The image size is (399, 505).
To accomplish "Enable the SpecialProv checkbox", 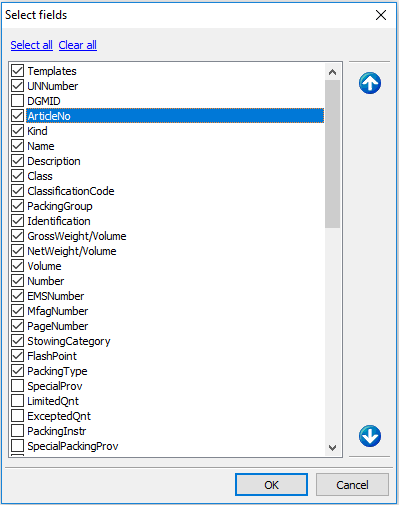I will pyautogui.click(x=17, y=386).
